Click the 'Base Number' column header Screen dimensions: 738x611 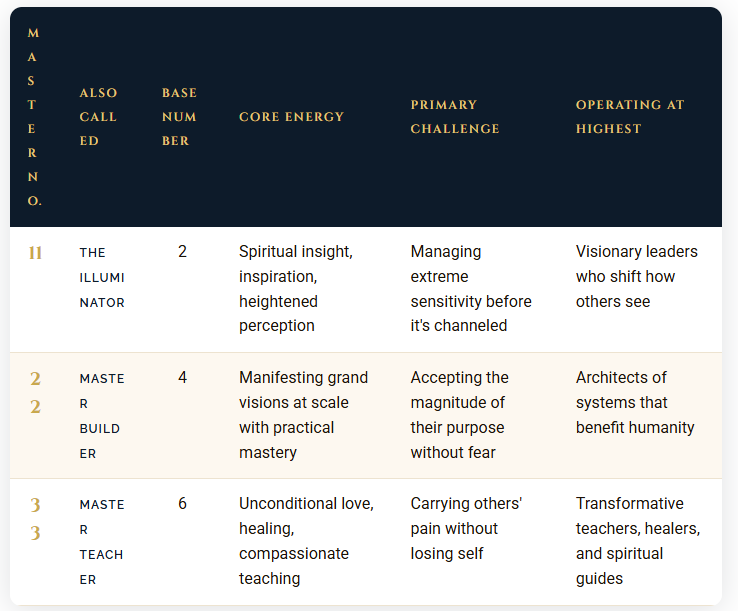(179, 117)
